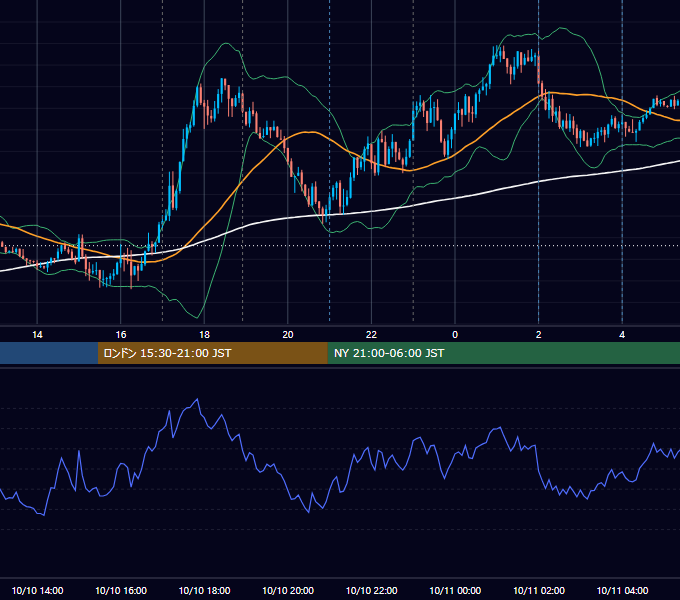The width and height of the screenshot is (680, 600).
Task: Click the hour label 2 on price chart axis
Action: click(538, 335)
